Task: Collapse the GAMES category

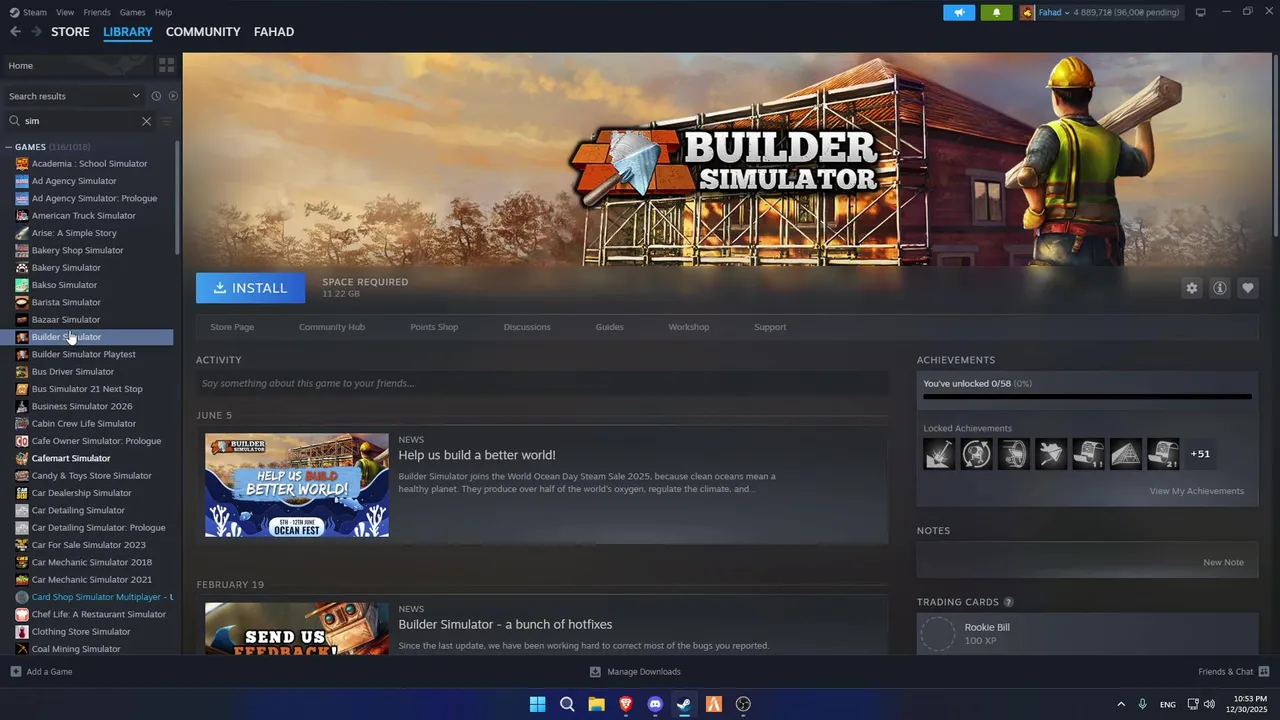Action: (x=8, y=147)
